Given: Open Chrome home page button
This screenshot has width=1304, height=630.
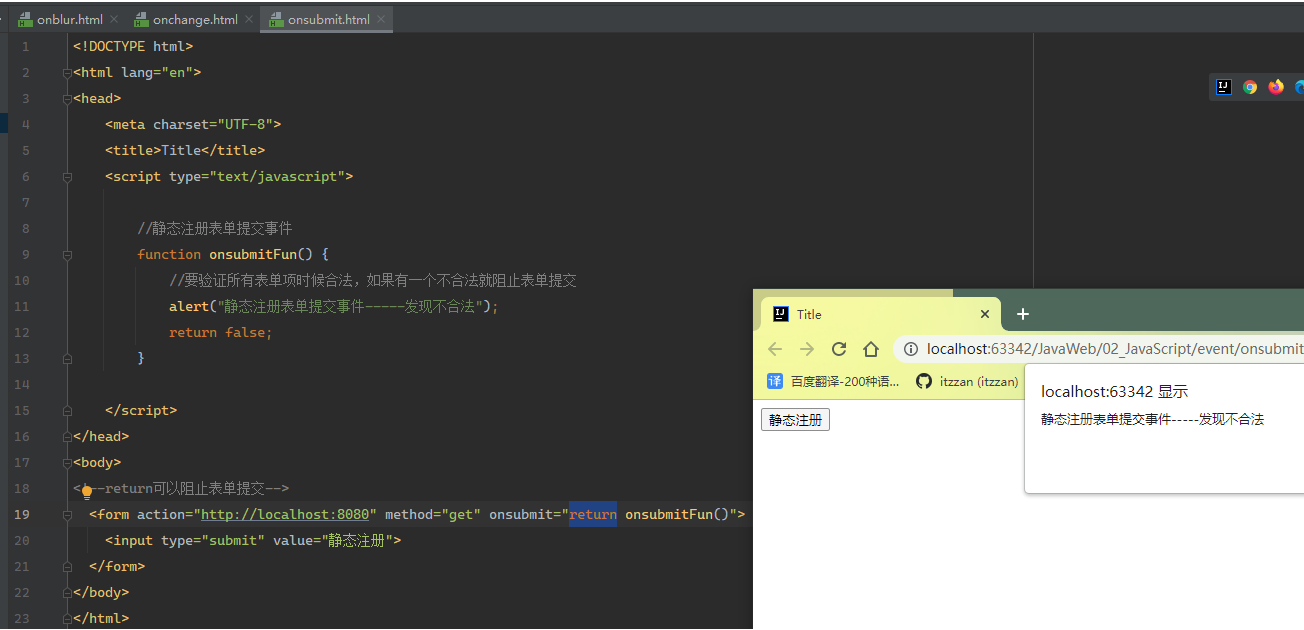Looking at the screenshot, I should point(871,349).
